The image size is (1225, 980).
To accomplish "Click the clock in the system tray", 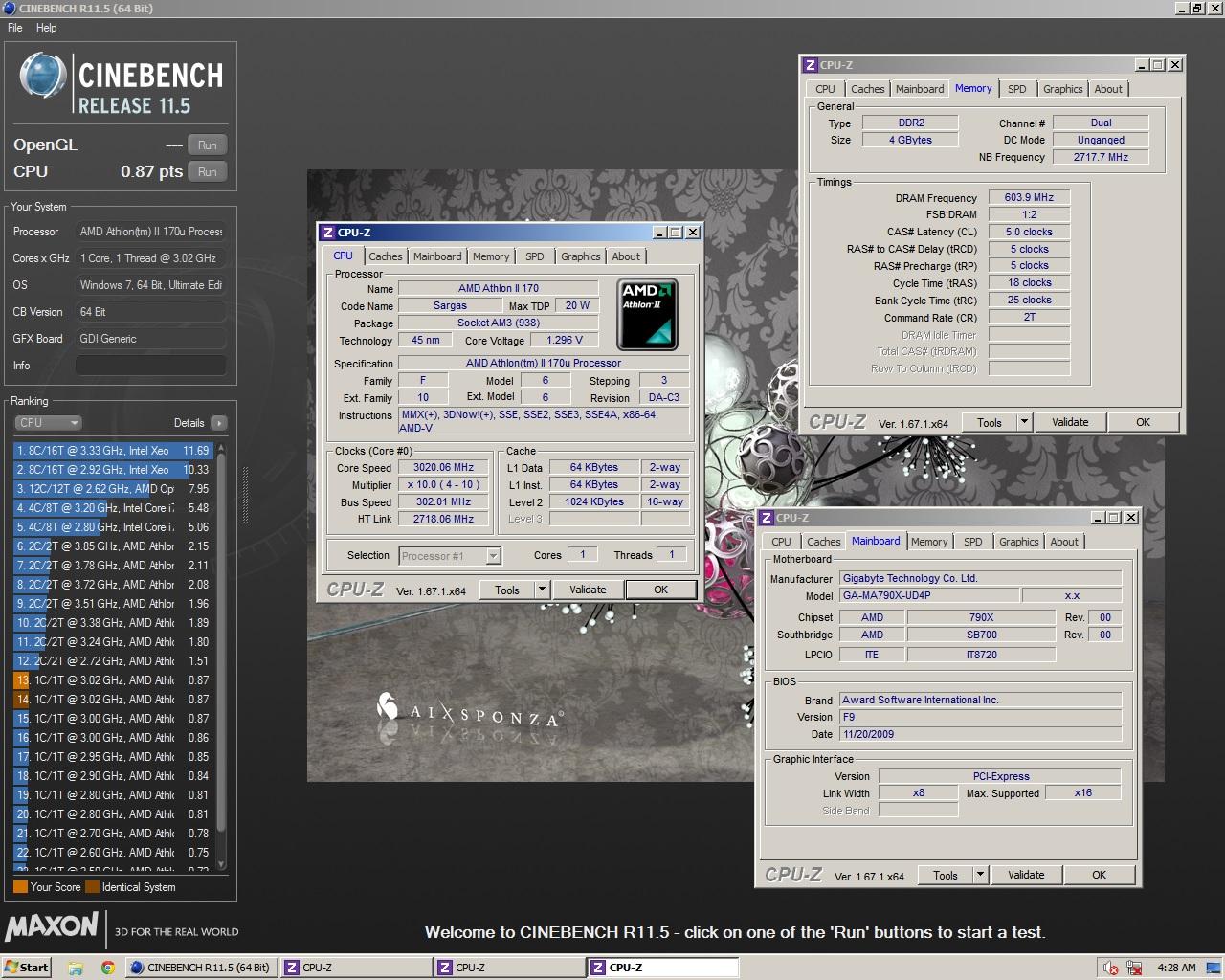I will click(1176, 968).
